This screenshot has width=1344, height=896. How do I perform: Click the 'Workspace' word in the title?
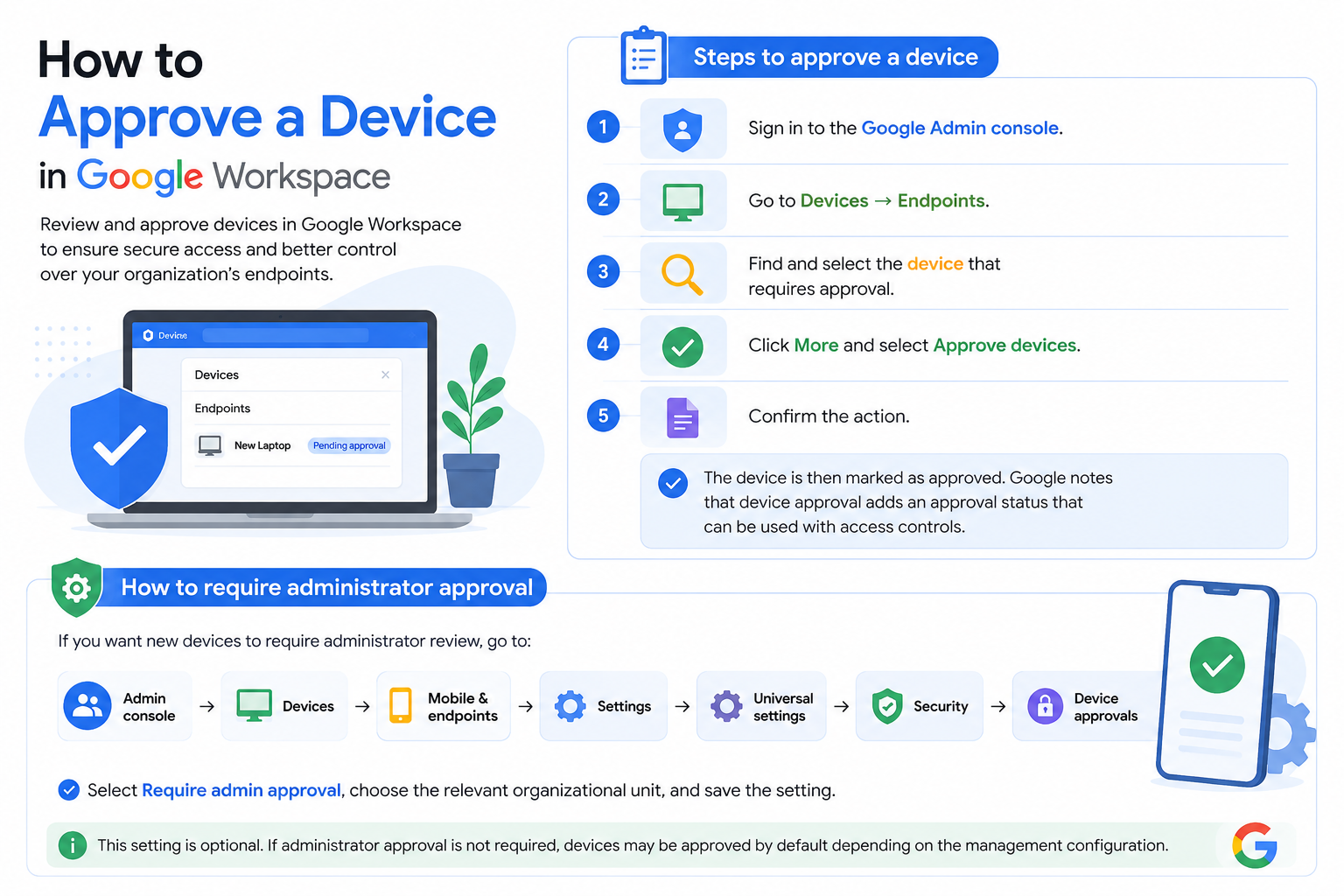(302, 178)
